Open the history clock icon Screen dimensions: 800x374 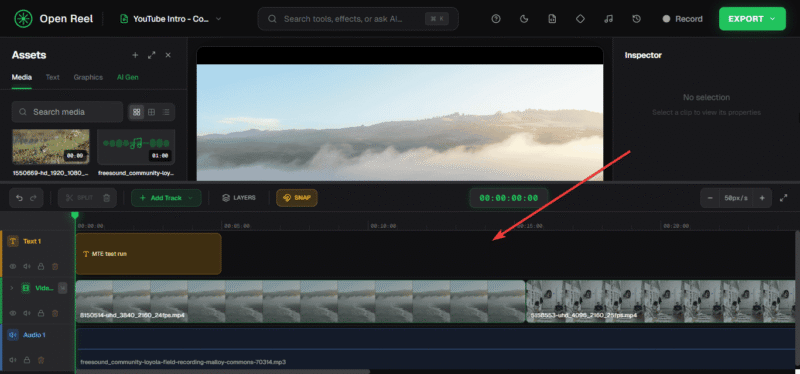(x=636, y=19)
